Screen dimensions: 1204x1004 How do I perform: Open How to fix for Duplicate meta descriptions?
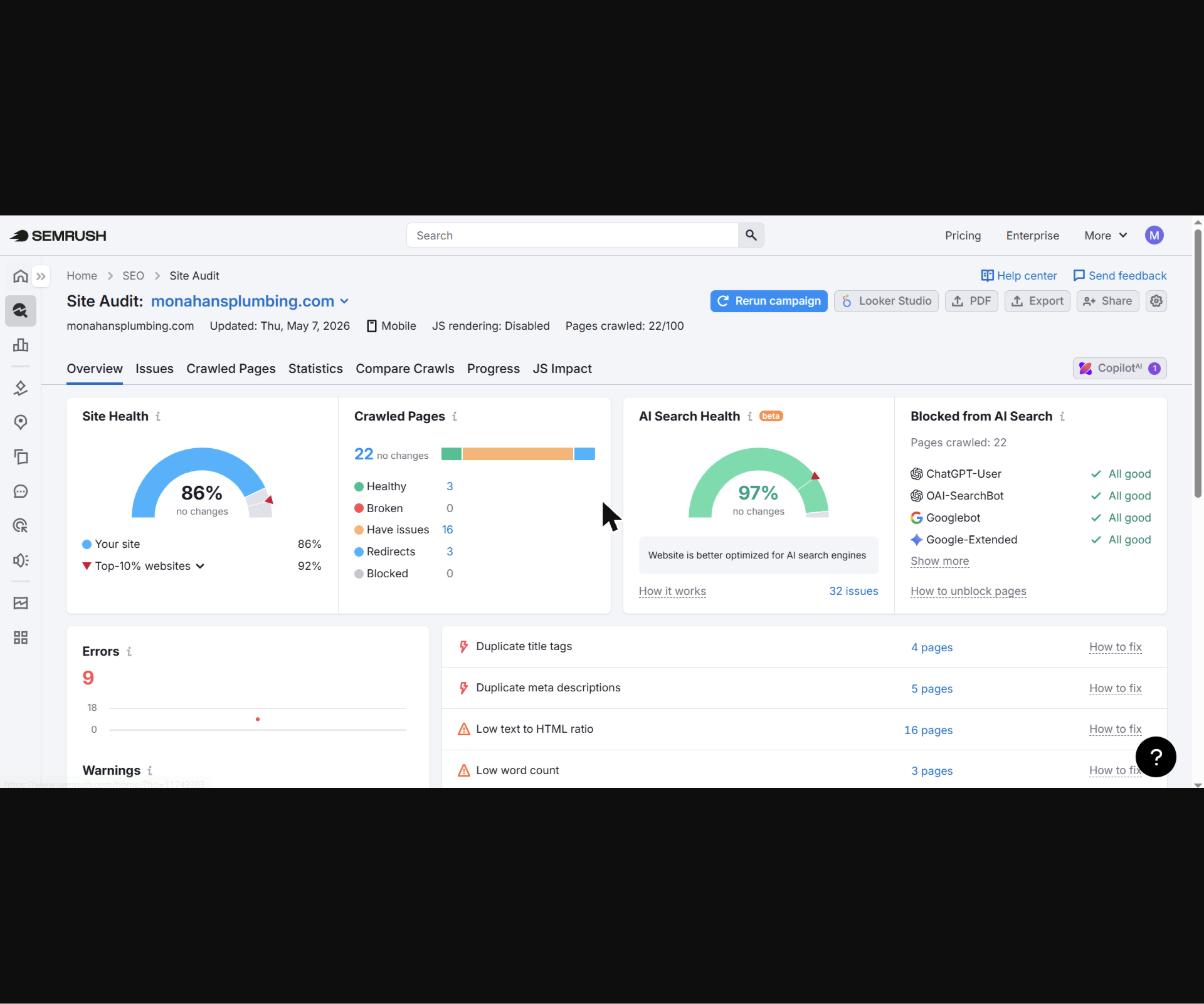point(1115,688)
